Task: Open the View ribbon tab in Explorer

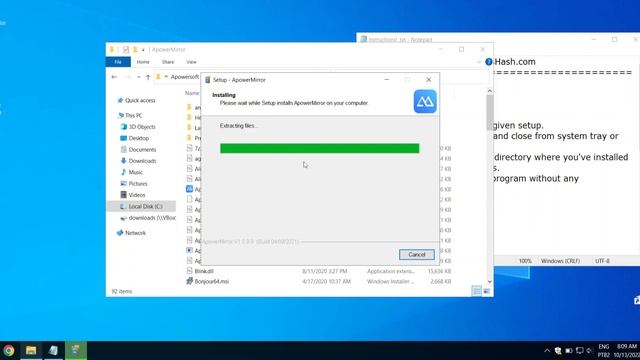Action: click(191, 62)
